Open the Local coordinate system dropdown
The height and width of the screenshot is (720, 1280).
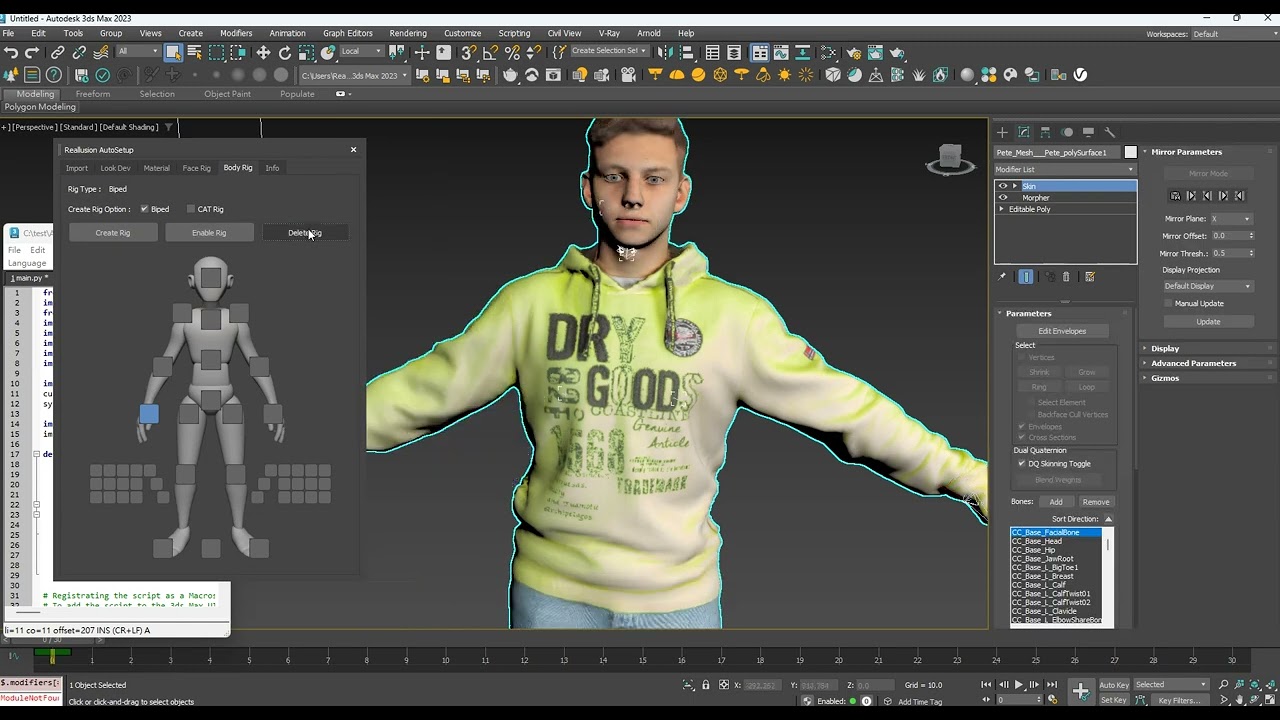click(361, 52)
